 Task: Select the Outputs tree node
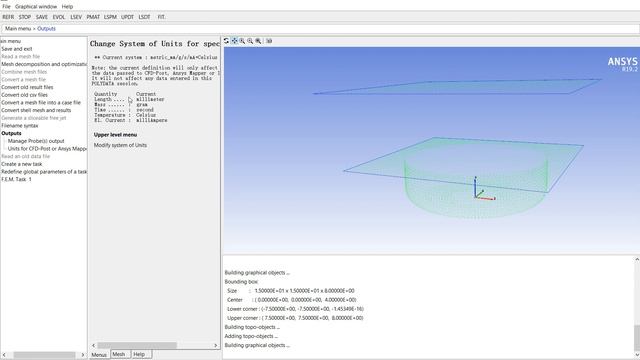[x=11, y=133]
